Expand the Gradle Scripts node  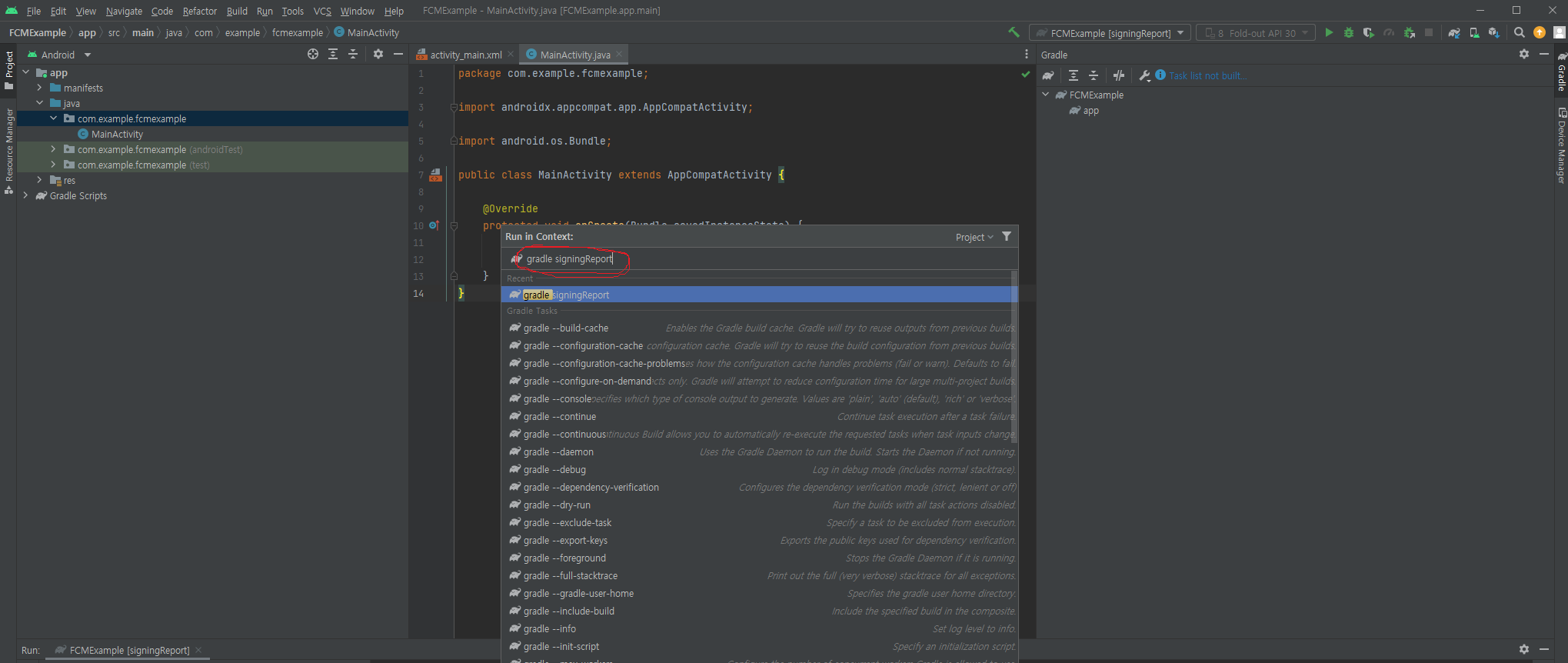click(x=26, y=195)
